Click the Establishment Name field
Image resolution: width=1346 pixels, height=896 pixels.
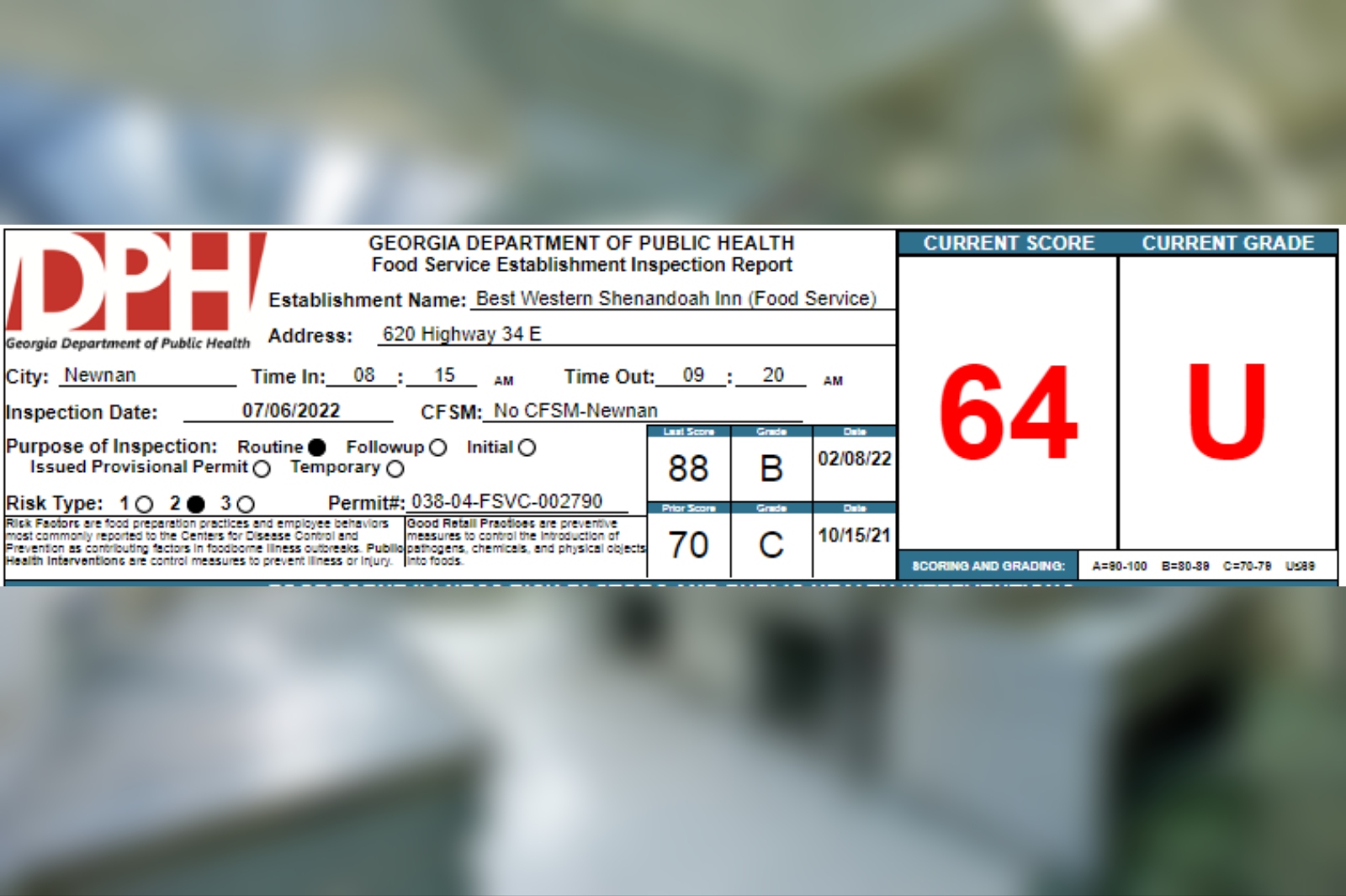click(676, 299)
